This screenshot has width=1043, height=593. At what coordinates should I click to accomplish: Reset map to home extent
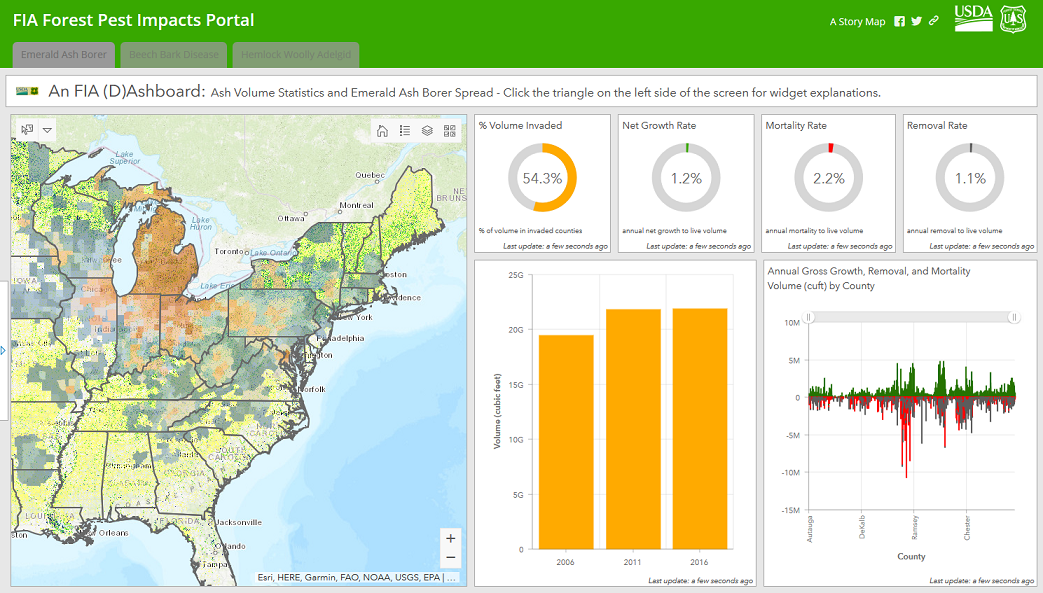382,130
